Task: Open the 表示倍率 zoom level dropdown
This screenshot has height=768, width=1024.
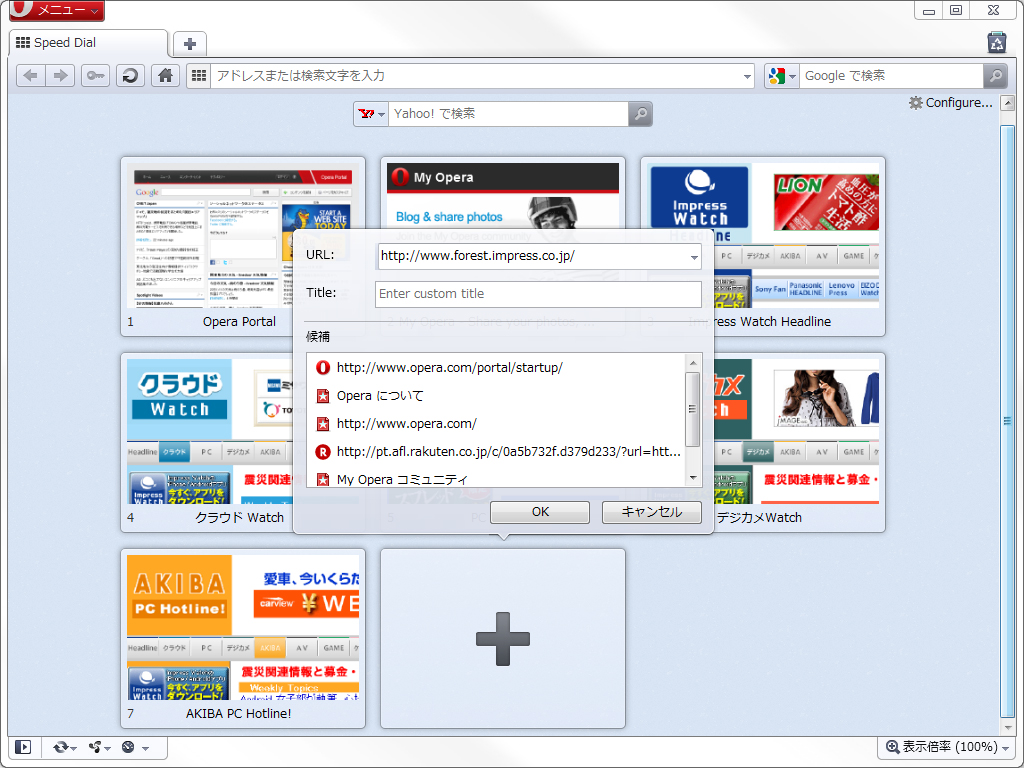Action: click(1004, 747)
